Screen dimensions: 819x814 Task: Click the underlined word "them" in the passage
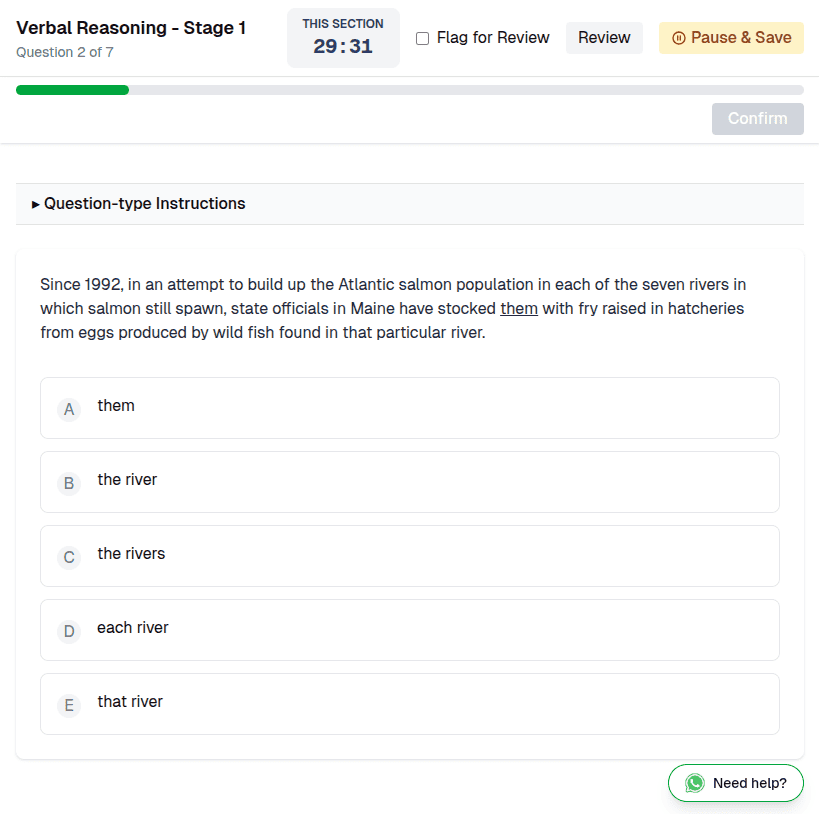519,308
